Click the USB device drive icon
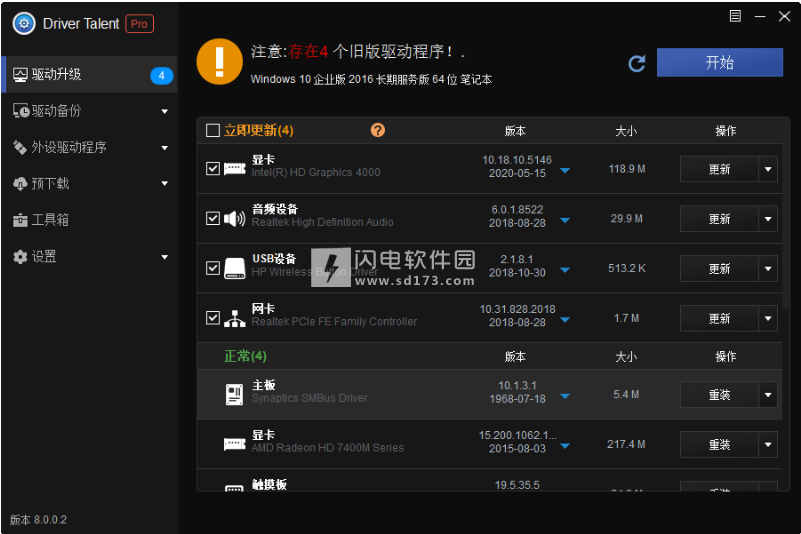 pos(234,268)
